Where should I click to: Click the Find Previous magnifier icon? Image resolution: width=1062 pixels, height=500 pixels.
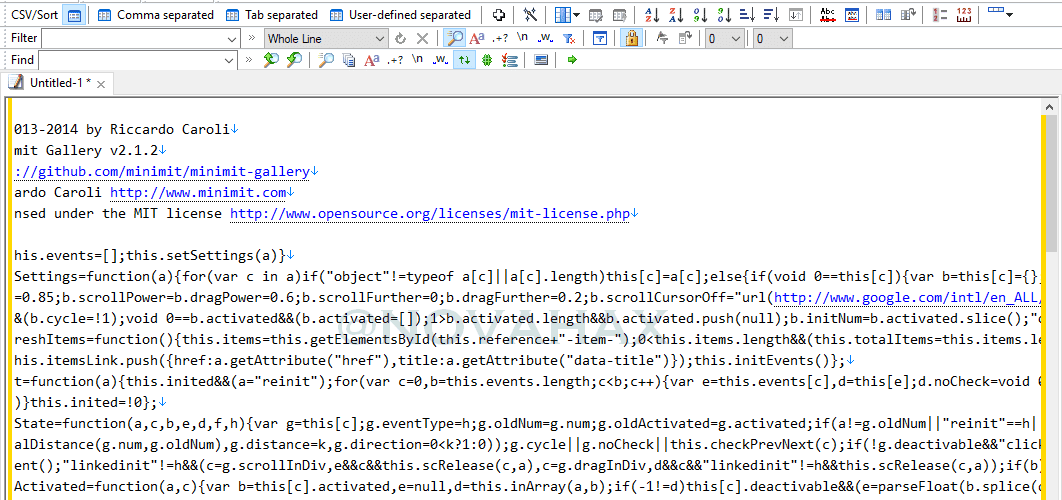point(271,60)
